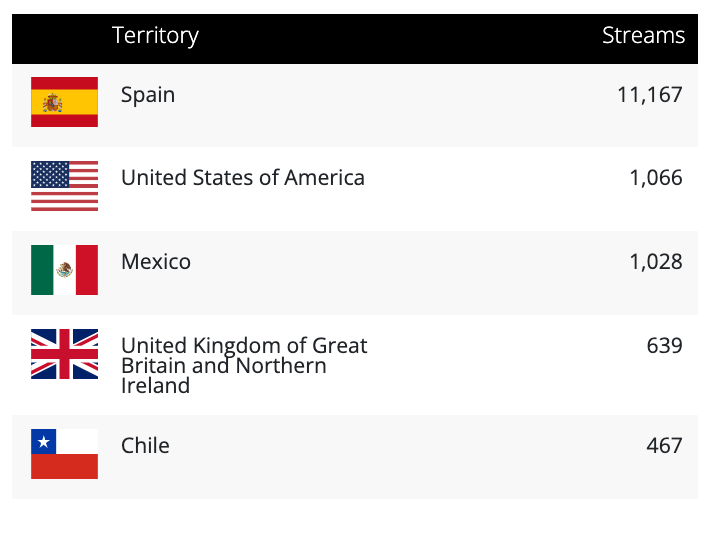Open the Spain territory name
The height and width of the screenshot is (544, 708).
148,95
